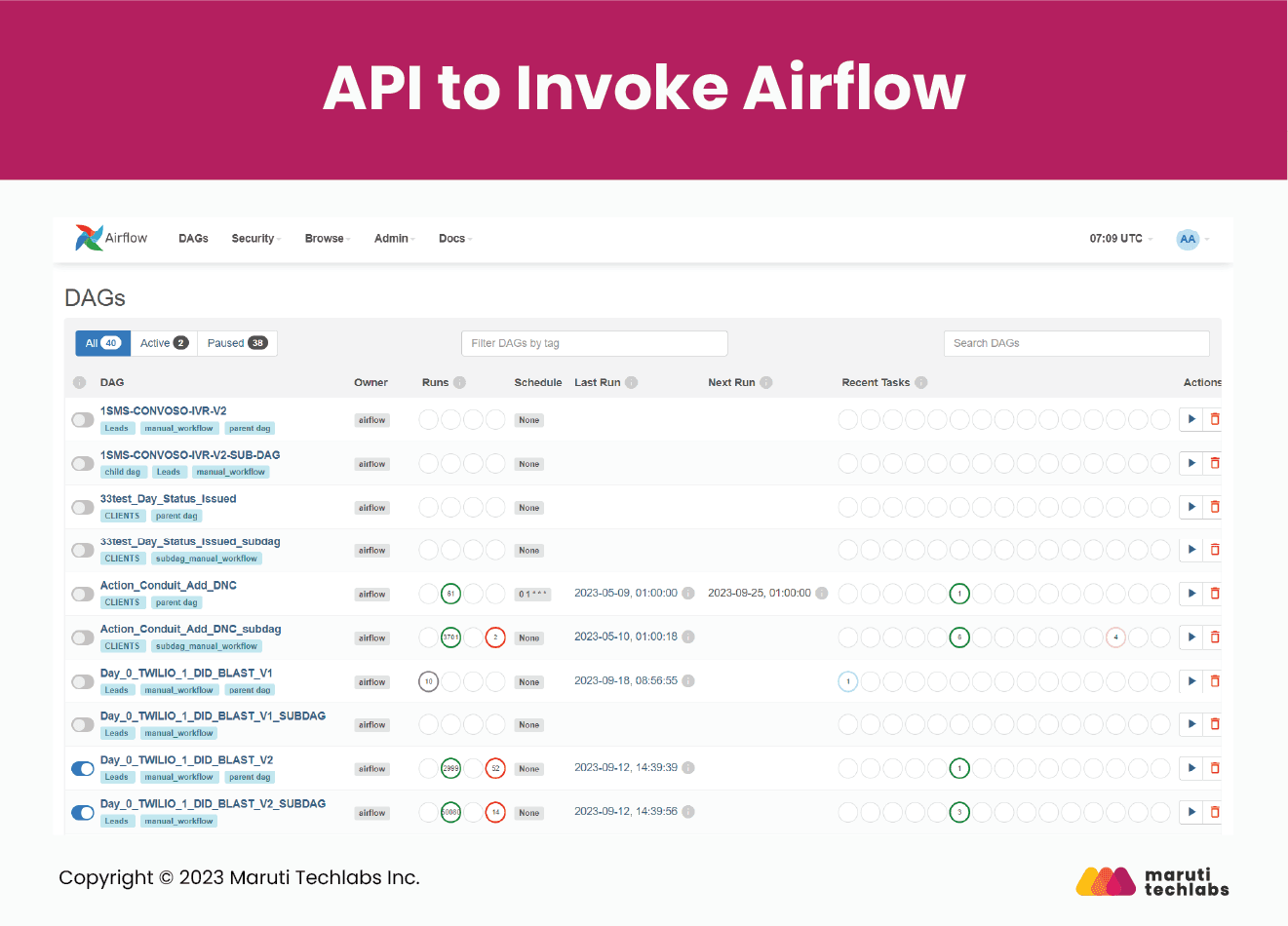
Task: Open the 07:09 UTC timezone dropdown
Action: [x=1120, y=239]
